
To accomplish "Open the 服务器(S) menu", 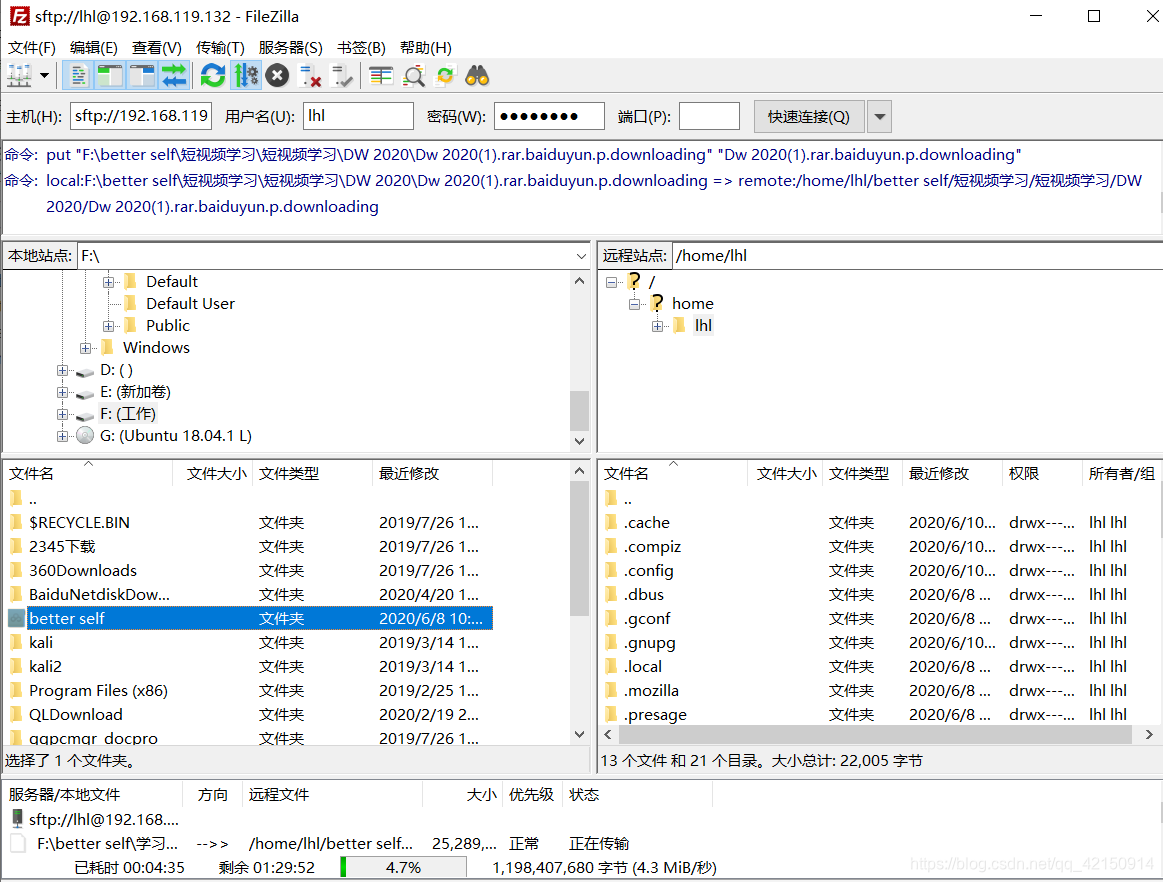I will coord(290,47).
